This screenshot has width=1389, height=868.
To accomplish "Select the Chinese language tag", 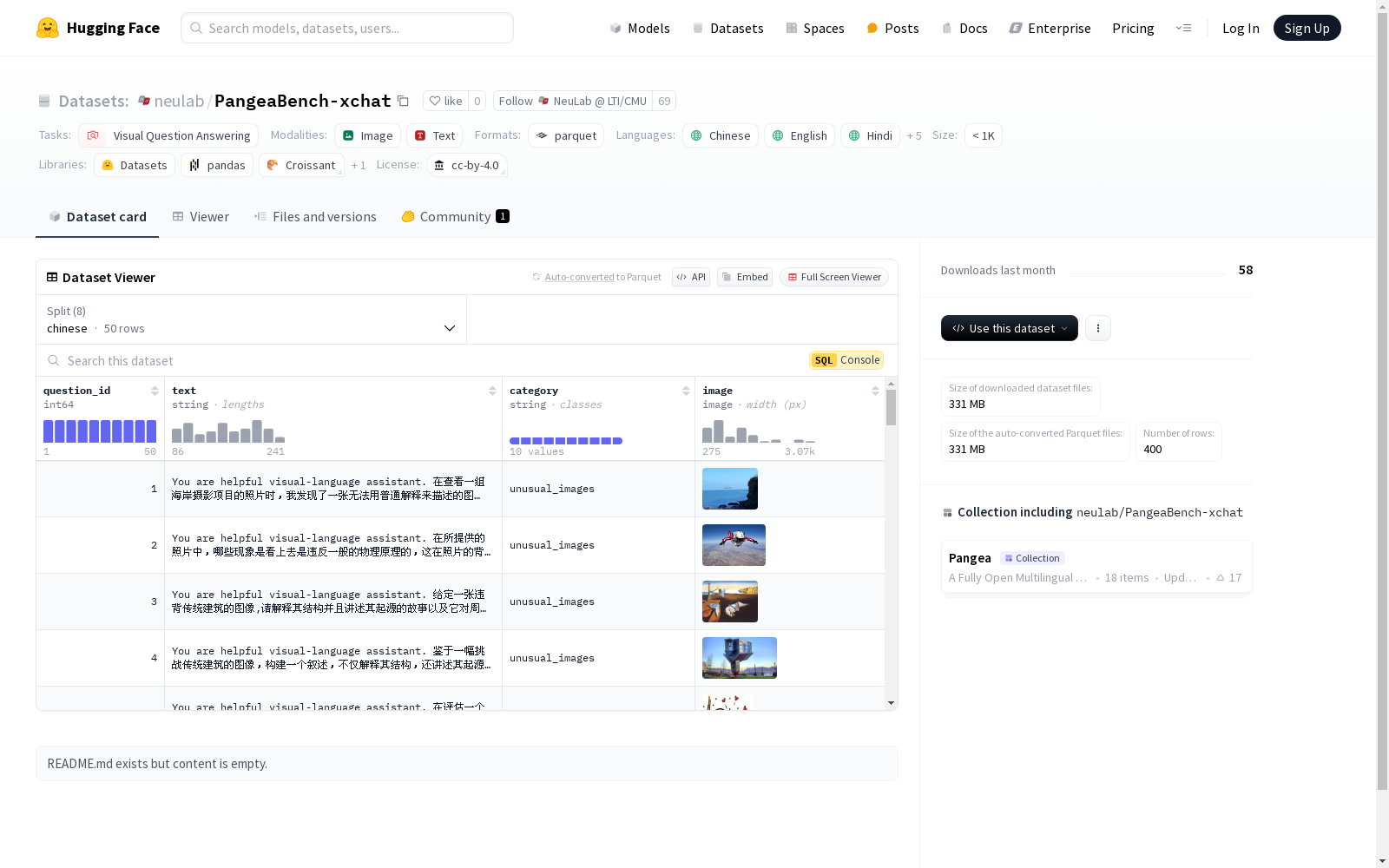I will click(x=721, y=135).
